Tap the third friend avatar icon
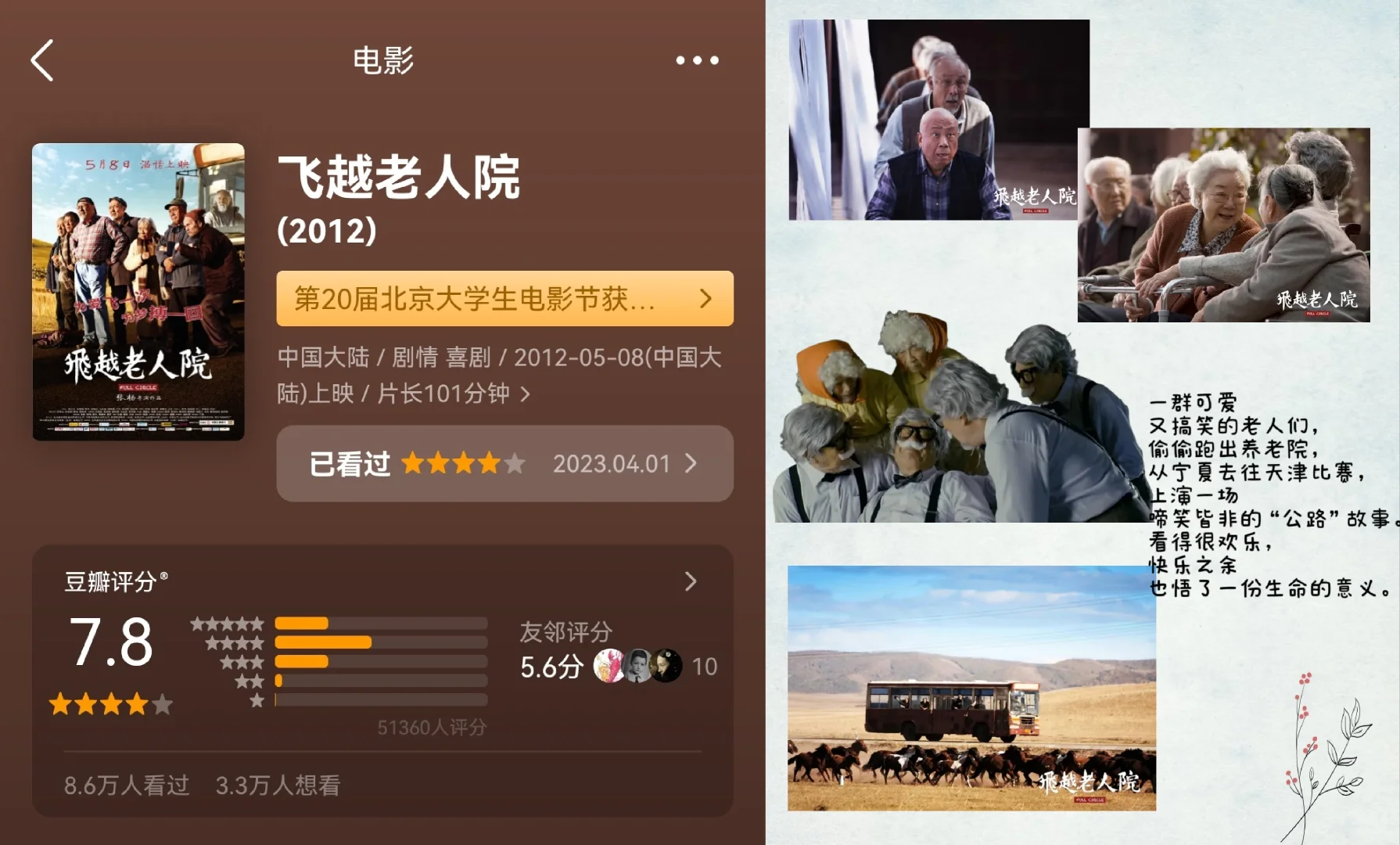The height and width of the screenshot is (845, 1400). tap(666, 666)
